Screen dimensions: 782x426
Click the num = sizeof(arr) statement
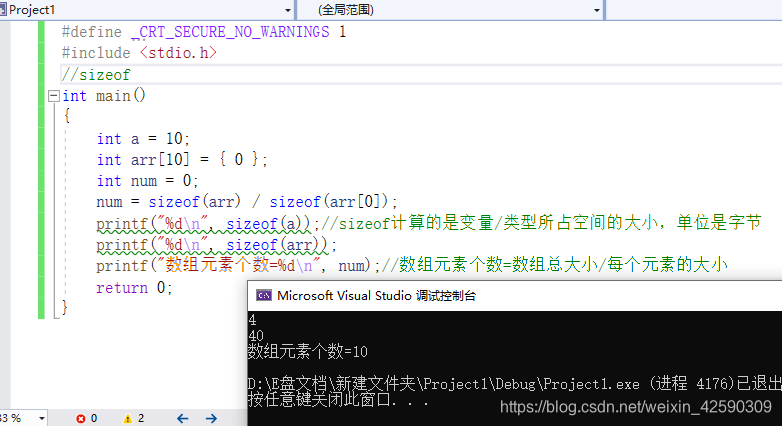tap(247, 202)
